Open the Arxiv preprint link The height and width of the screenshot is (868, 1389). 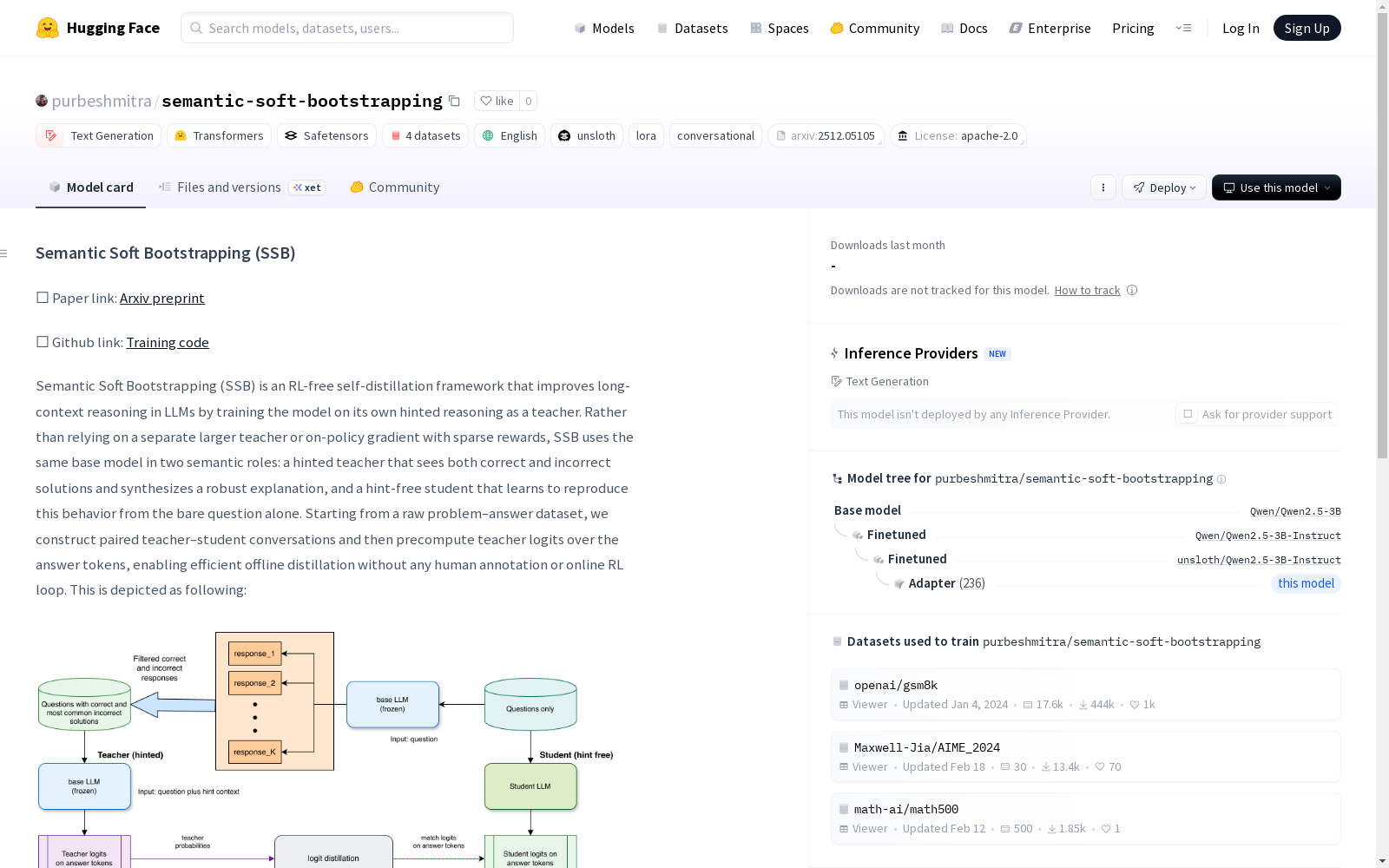162,299
